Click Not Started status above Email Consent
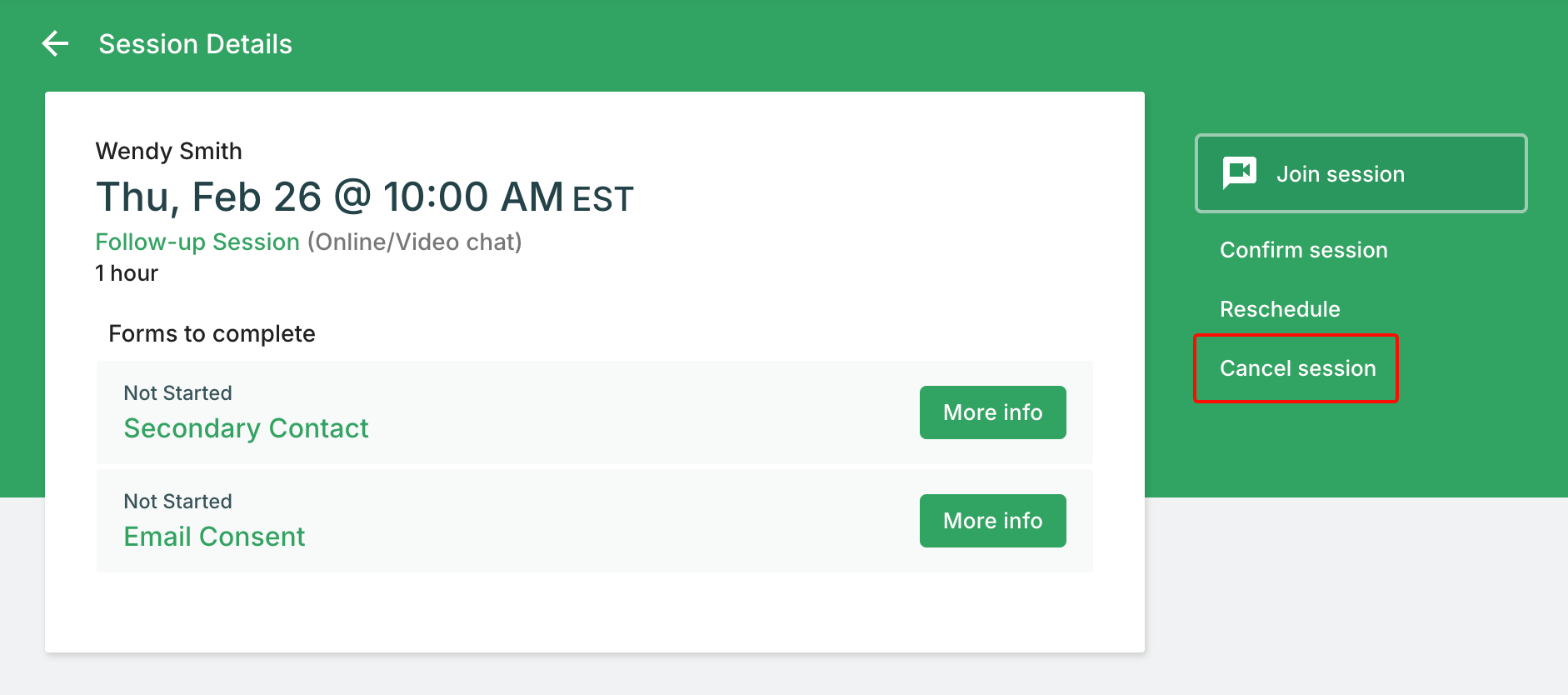 pyautogui.click(x=177, y=502)
